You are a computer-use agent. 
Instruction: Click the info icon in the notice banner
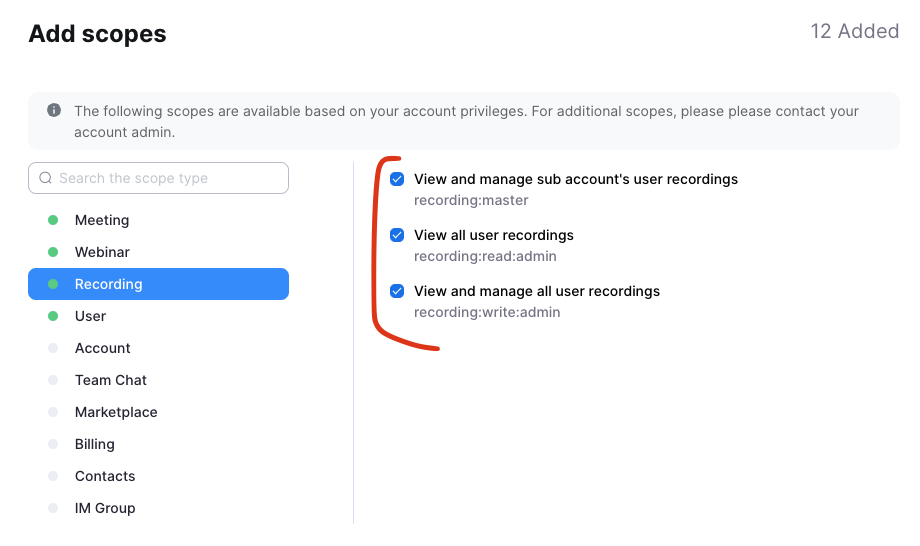click(54, 110)
